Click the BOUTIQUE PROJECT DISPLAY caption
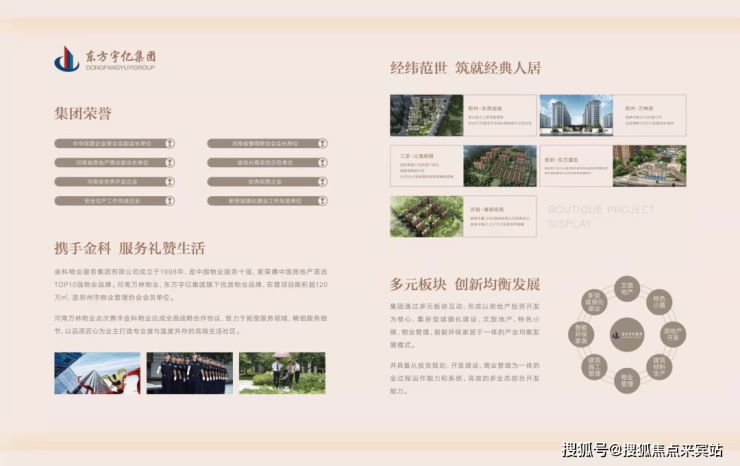This screenshot has width=740, height=466. pyautogui.click(x=601, y=216)
